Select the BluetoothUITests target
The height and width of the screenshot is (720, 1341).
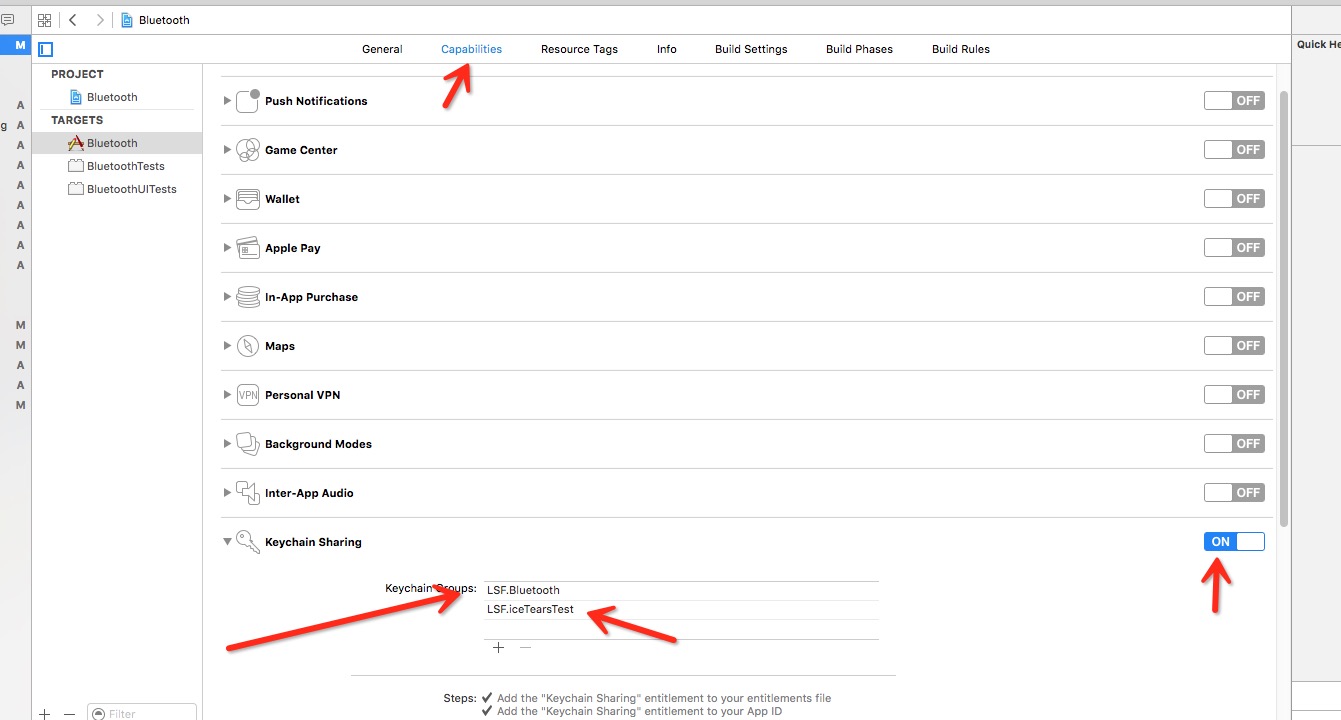point(116,189)
